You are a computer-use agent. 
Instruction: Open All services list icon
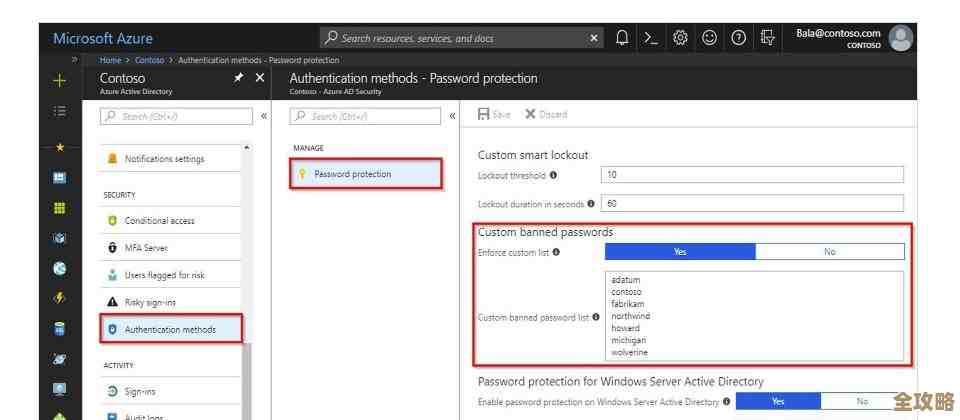[59, 111]
